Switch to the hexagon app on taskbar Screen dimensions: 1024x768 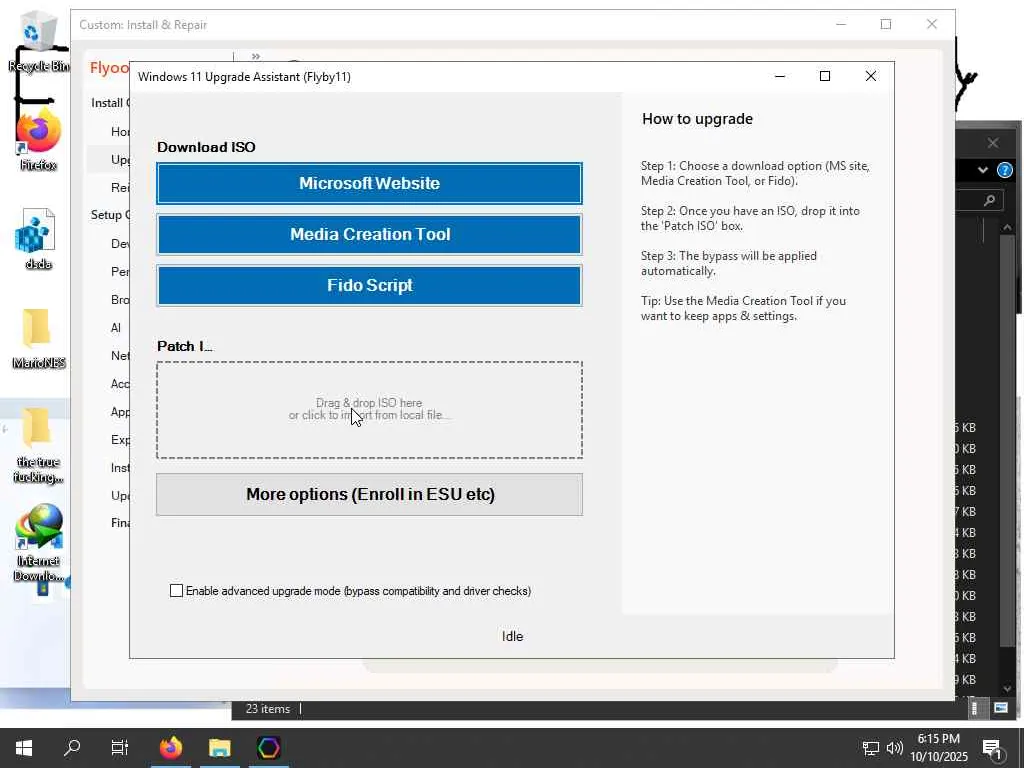point(268,748)
